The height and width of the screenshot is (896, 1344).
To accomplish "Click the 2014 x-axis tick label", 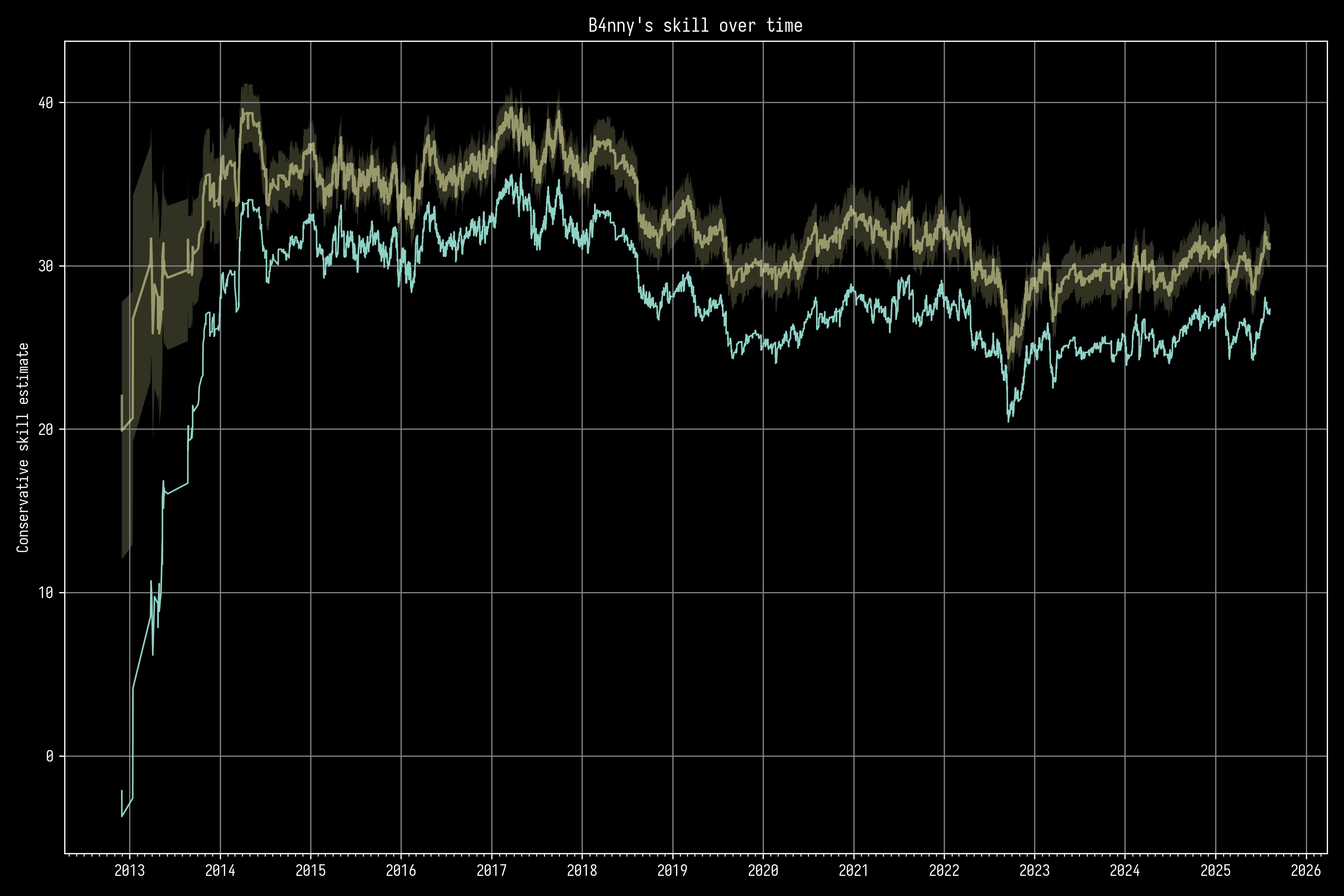I will point(220,870).
